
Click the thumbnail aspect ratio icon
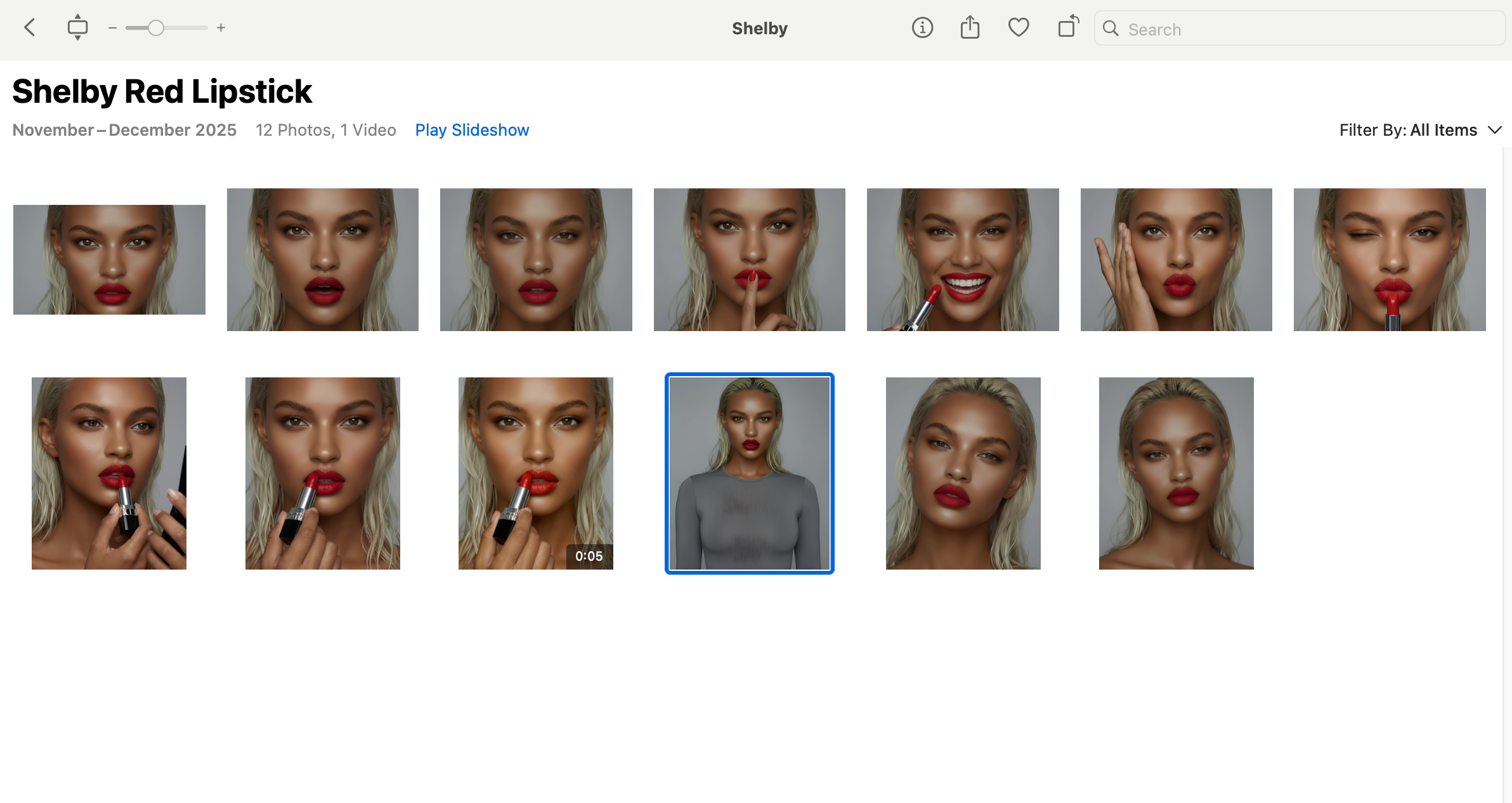[77, 27]
